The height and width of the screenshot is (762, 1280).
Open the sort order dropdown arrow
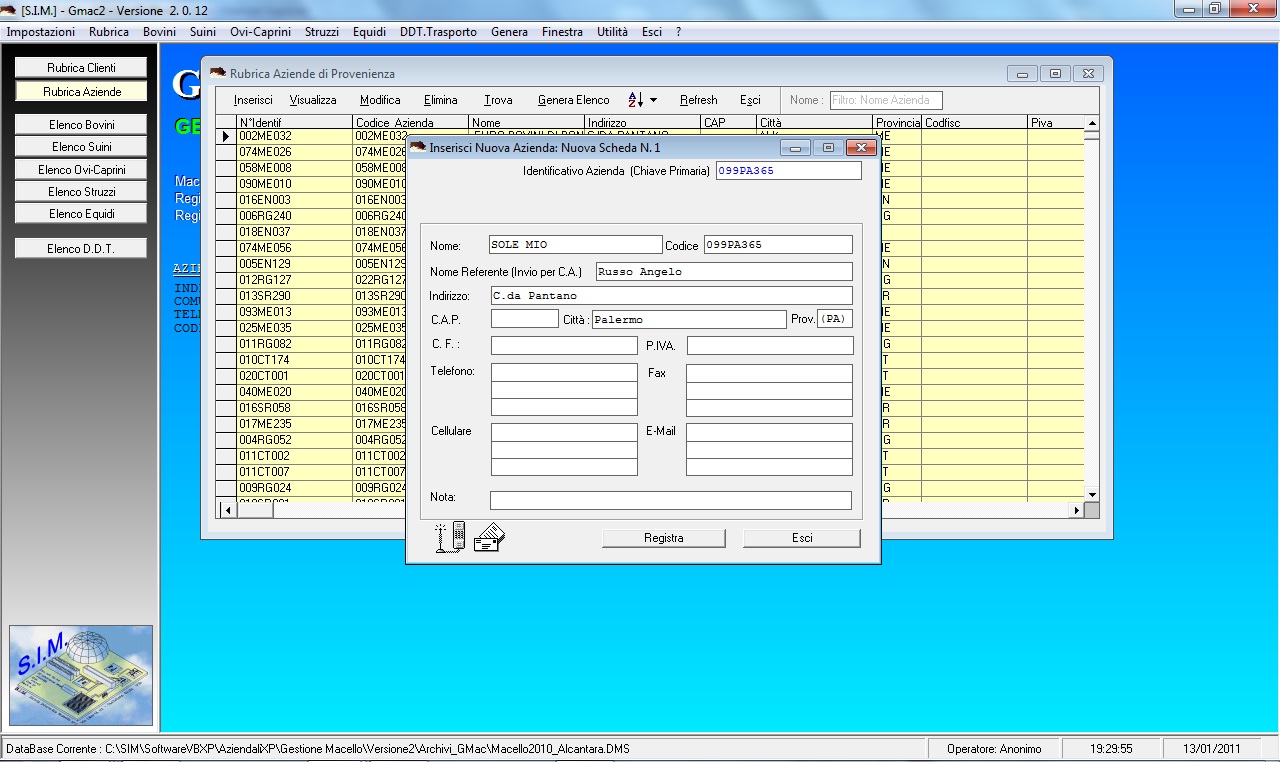[x=654, y=100]
